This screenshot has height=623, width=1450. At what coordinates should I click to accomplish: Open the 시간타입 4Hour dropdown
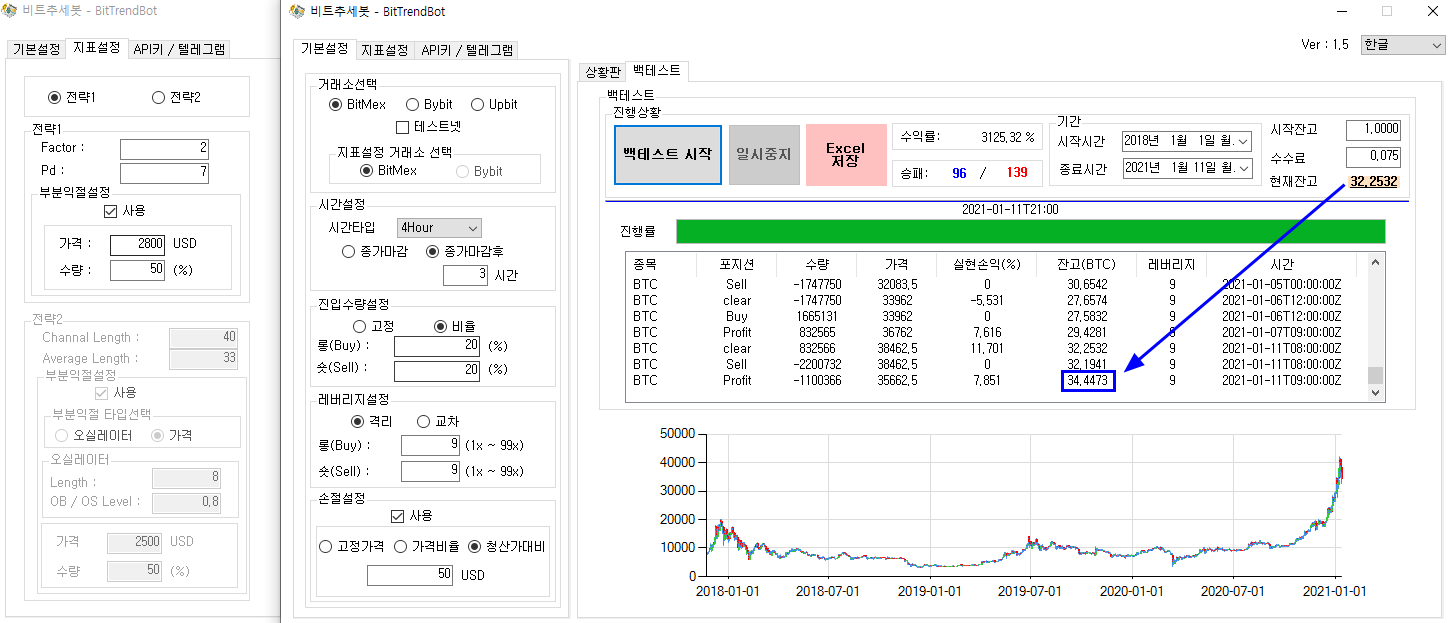click(439, 228)
